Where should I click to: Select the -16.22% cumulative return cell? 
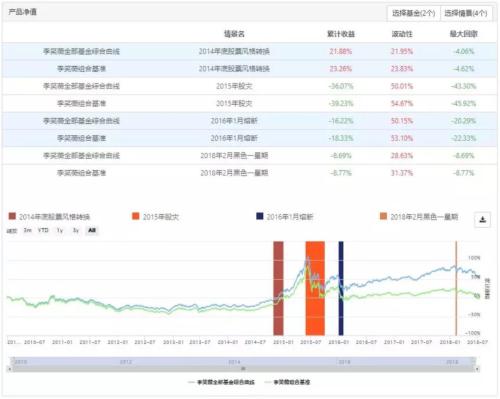(x=341, y=121)
